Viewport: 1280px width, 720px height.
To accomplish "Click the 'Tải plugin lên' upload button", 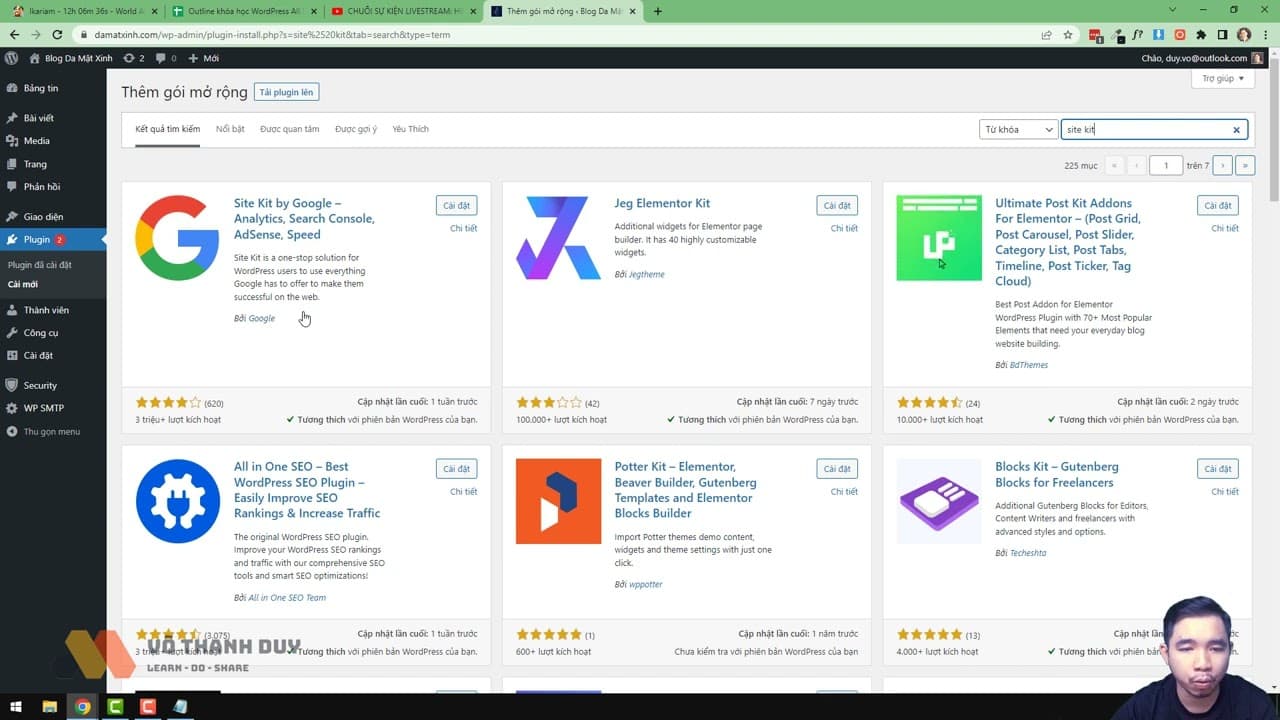I will click(286, 92).
